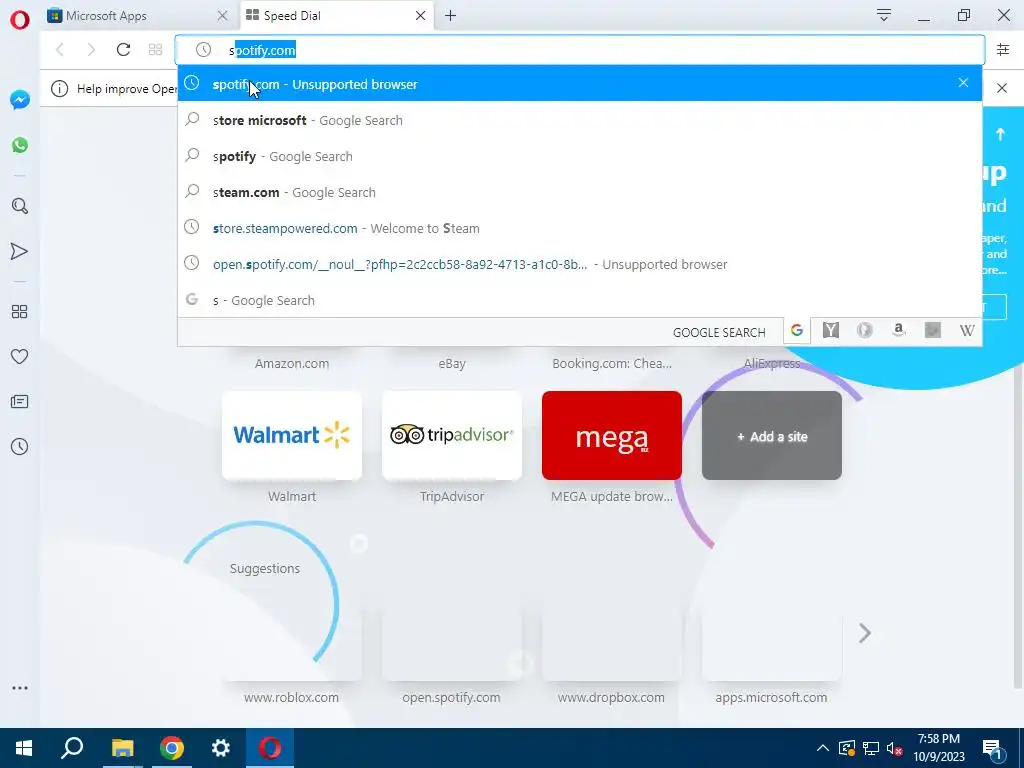Select the search engine icon left of Wikipedia

933,330
